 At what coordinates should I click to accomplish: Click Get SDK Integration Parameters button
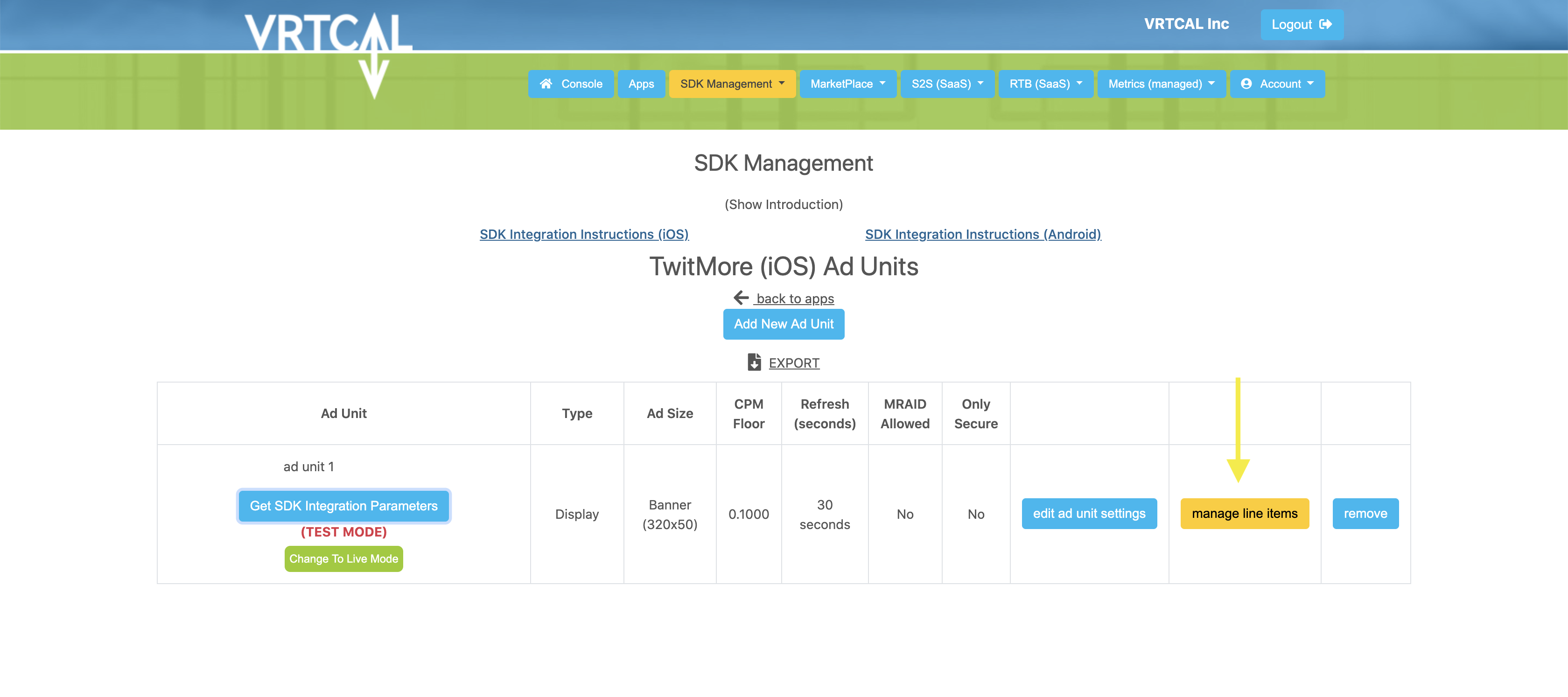point(343,506)
